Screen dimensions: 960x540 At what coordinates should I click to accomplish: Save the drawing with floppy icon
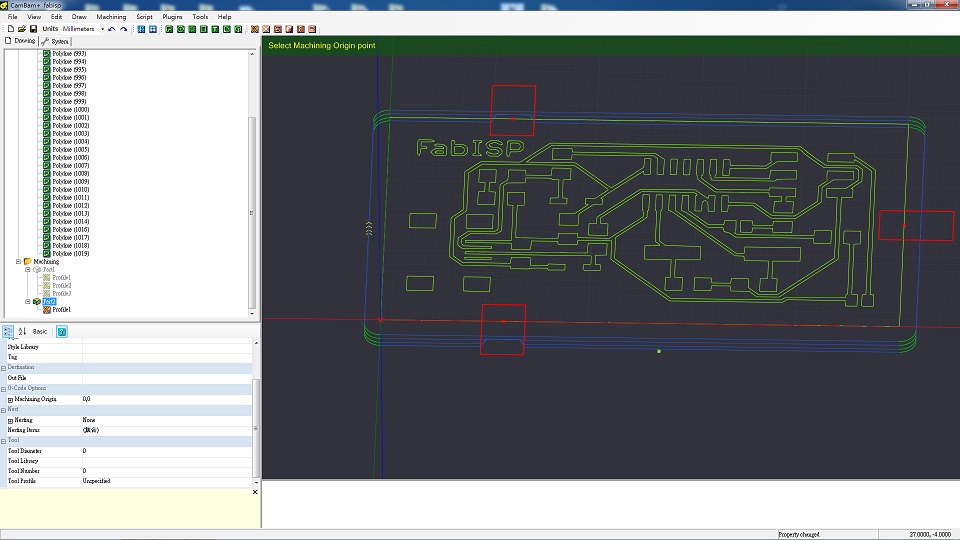point(33,29)
